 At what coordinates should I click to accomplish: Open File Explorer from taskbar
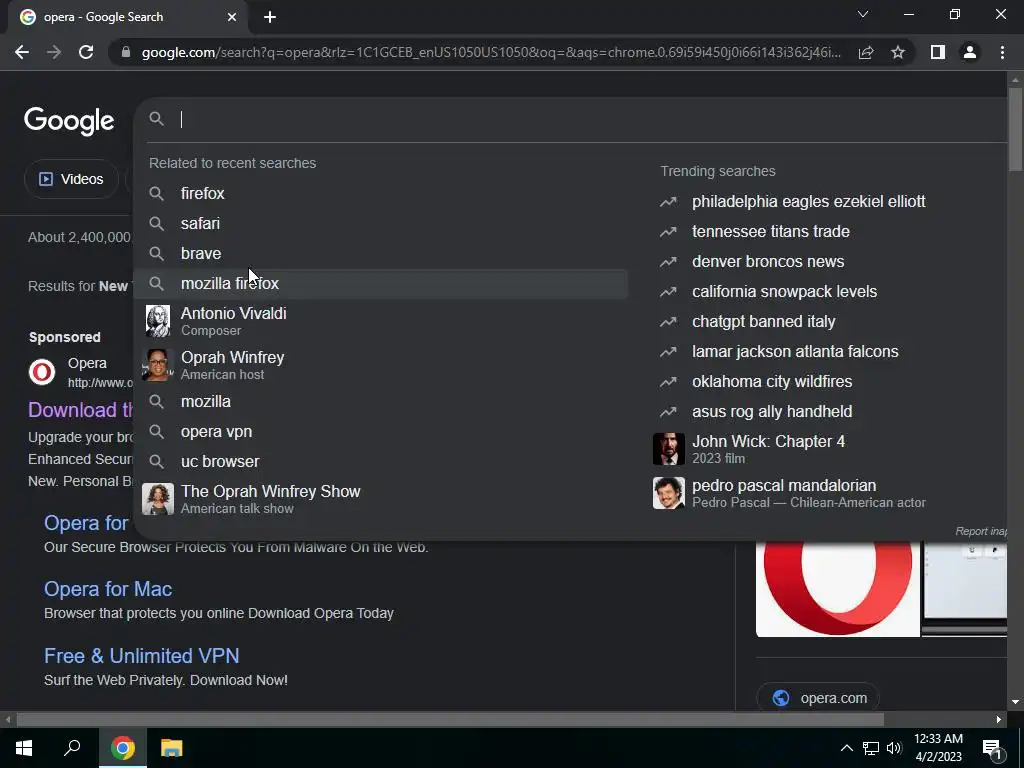(172, 748)
